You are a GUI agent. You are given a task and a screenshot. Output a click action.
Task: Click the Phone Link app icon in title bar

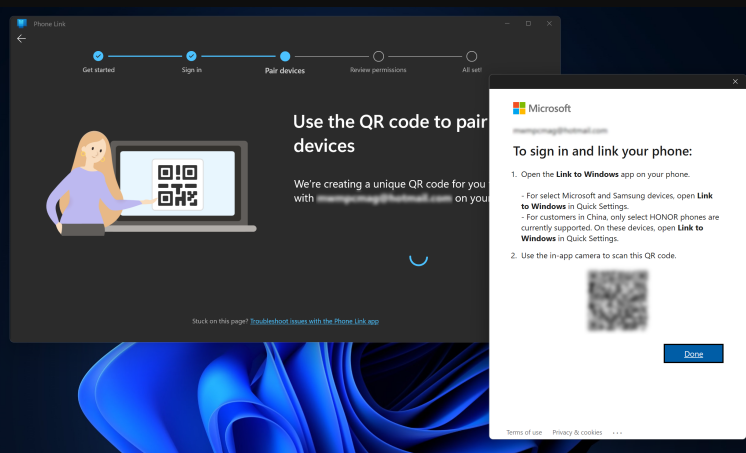click(21, 23)
